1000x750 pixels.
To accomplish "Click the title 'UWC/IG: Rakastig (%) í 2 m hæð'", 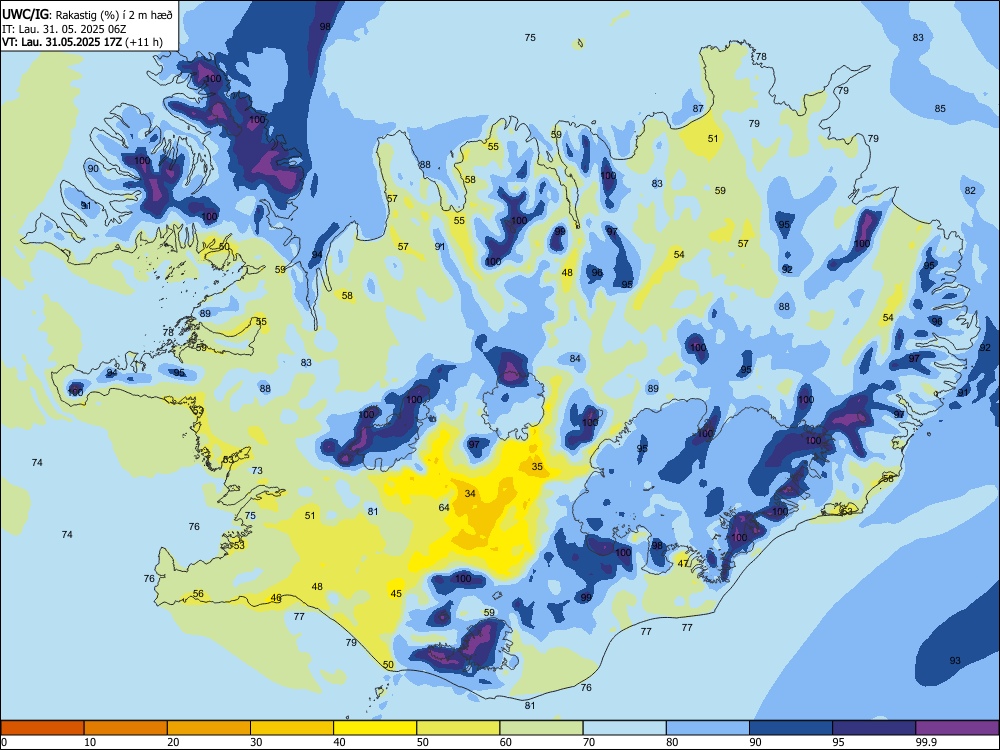I will (87, 13).
